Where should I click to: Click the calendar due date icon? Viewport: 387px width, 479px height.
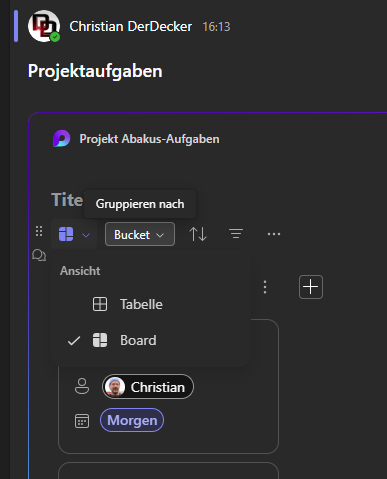coord(82,421)
